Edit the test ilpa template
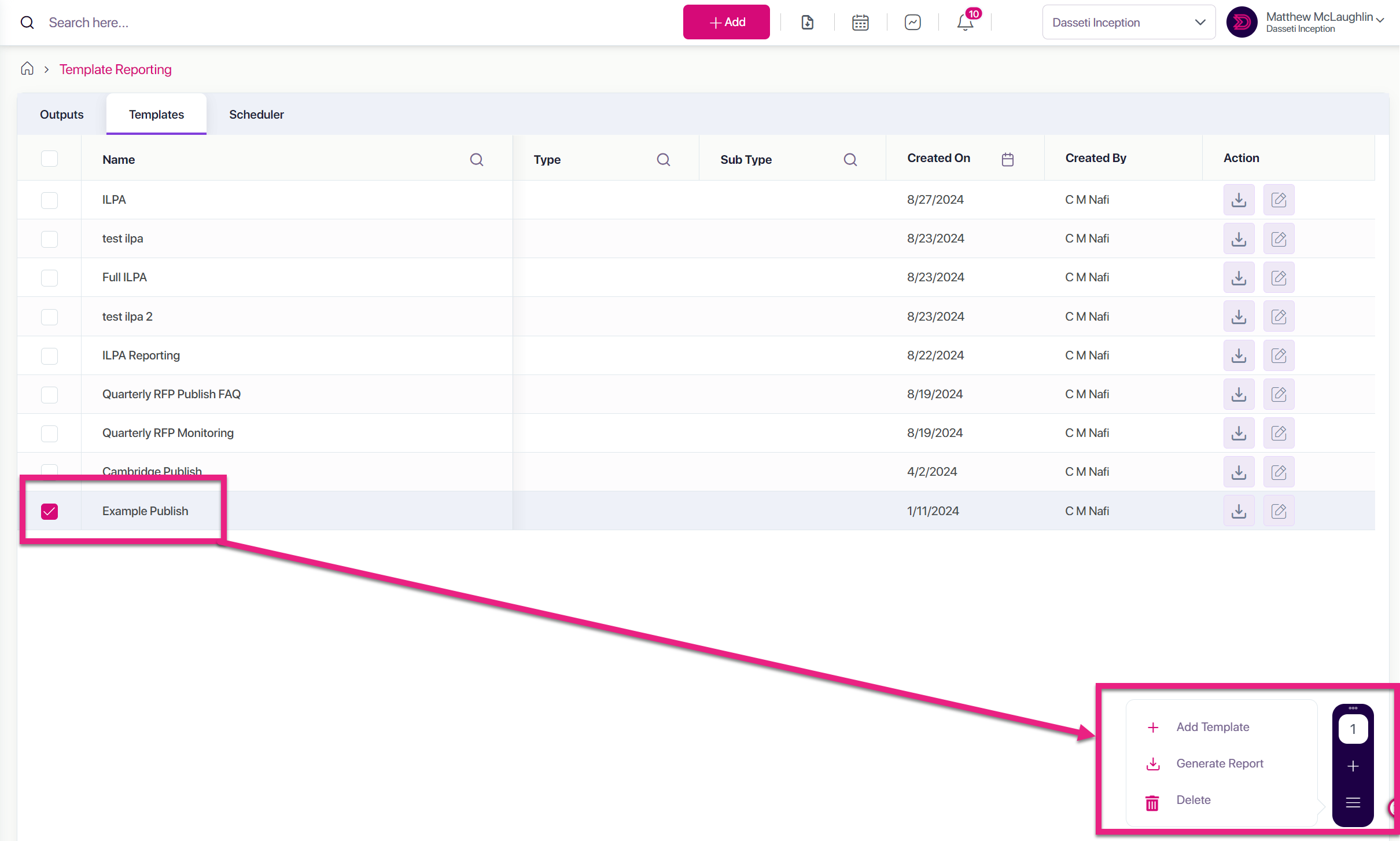 [x=1279, y=238]
